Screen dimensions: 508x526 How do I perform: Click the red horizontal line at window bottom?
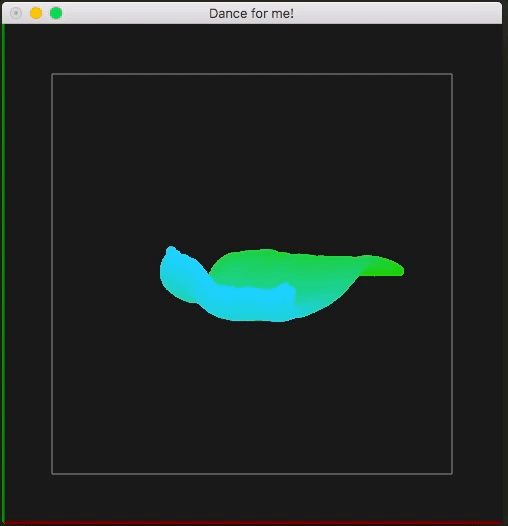[253, 523]
